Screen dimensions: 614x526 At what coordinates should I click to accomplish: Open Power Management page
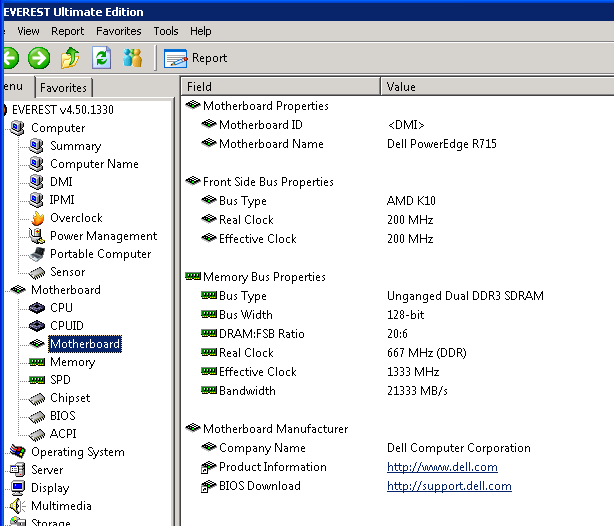(103, 236)
